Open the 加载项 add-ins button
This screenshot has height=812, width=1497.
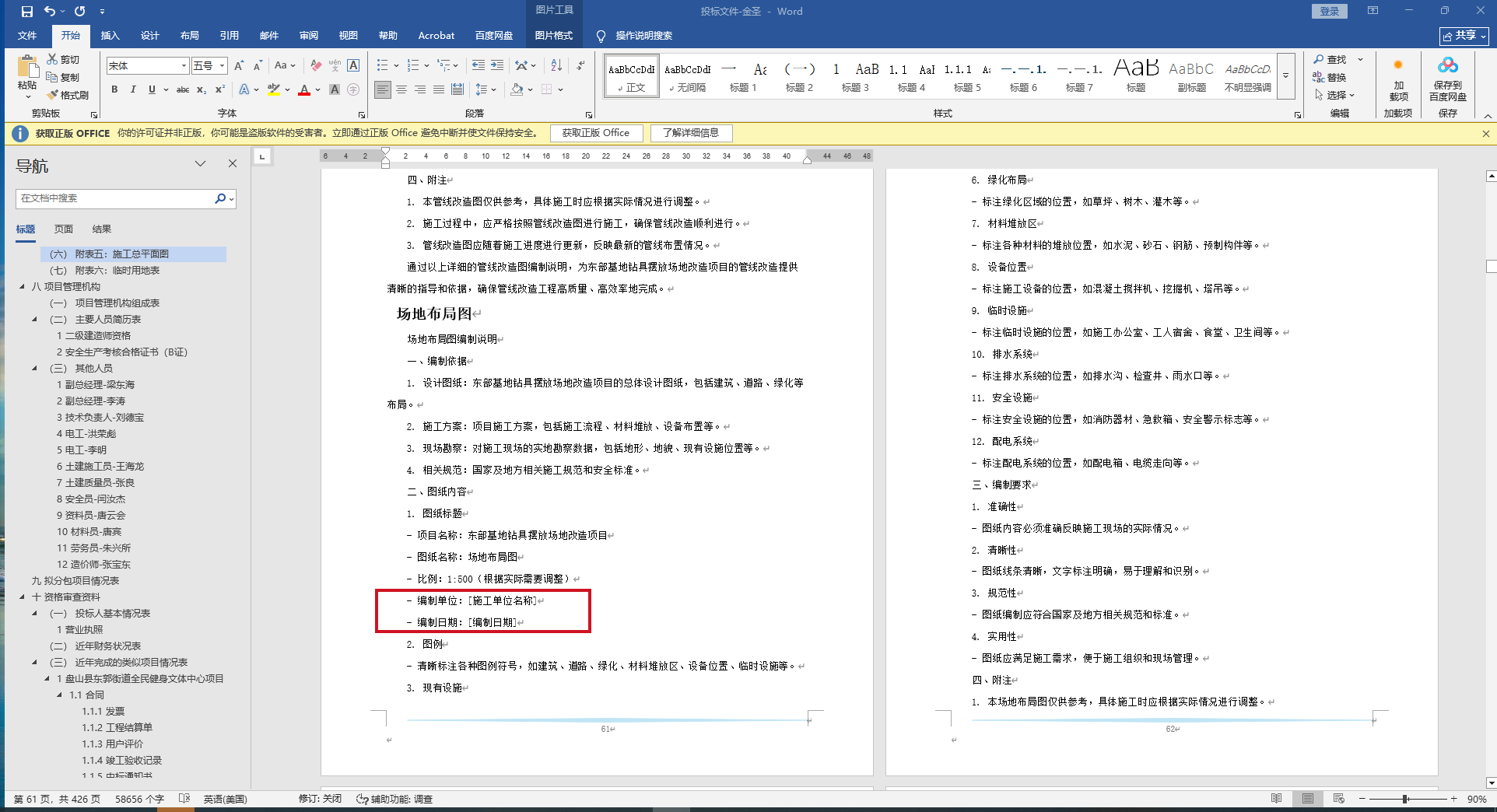click(1398, 80)
